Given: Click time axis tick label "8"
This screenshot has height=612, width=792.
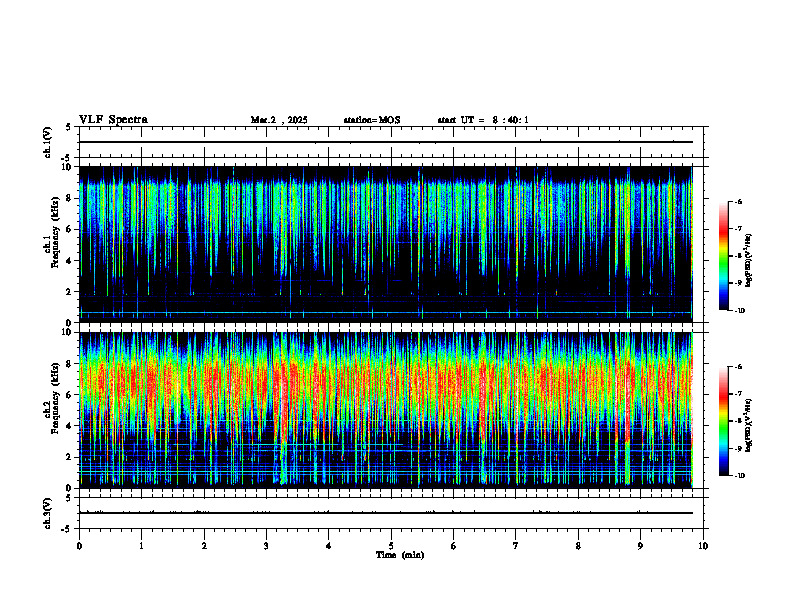Looking at the screenshot, I should [578, 545].
